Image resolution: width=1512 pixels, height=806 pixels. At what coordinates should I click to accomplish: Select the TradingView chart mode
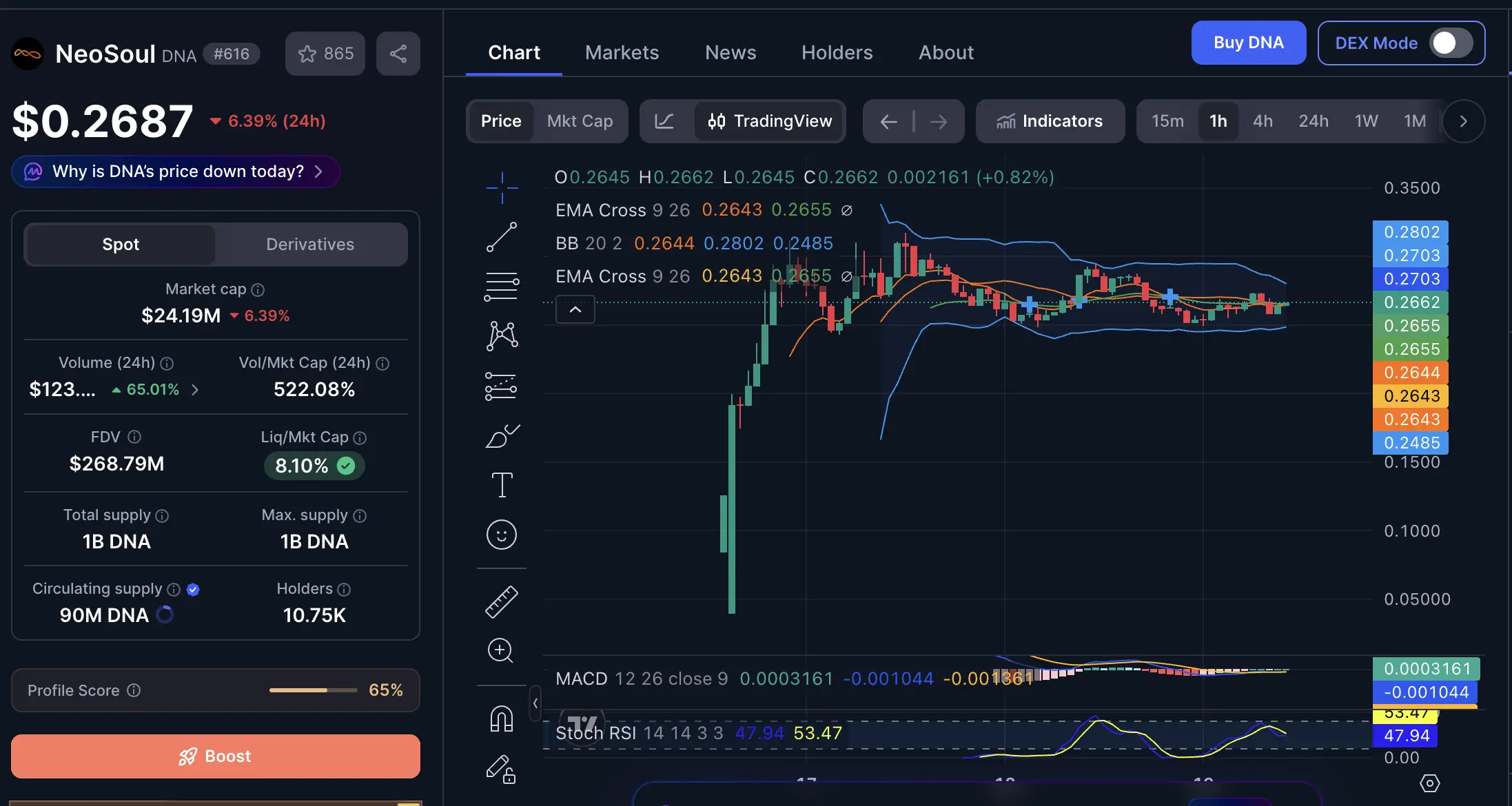[x=770, y=121]
